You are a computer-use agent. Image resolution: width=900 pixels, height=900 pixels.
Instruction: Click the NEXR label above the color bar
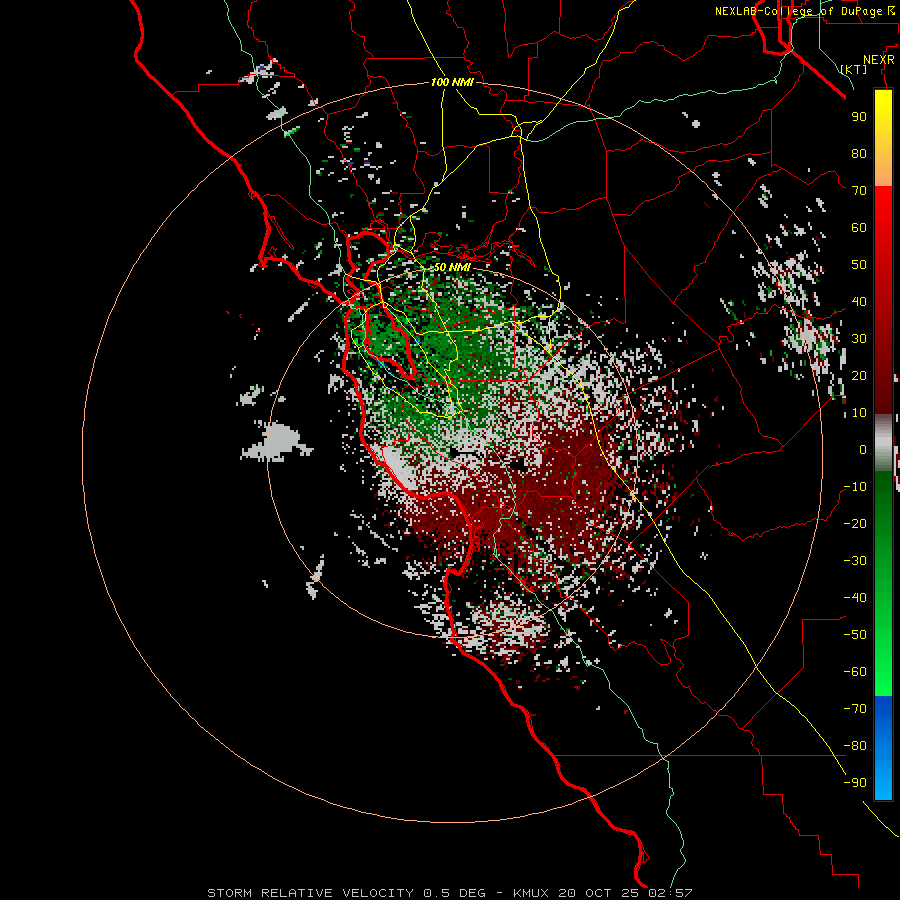click(x=879, y=60)
